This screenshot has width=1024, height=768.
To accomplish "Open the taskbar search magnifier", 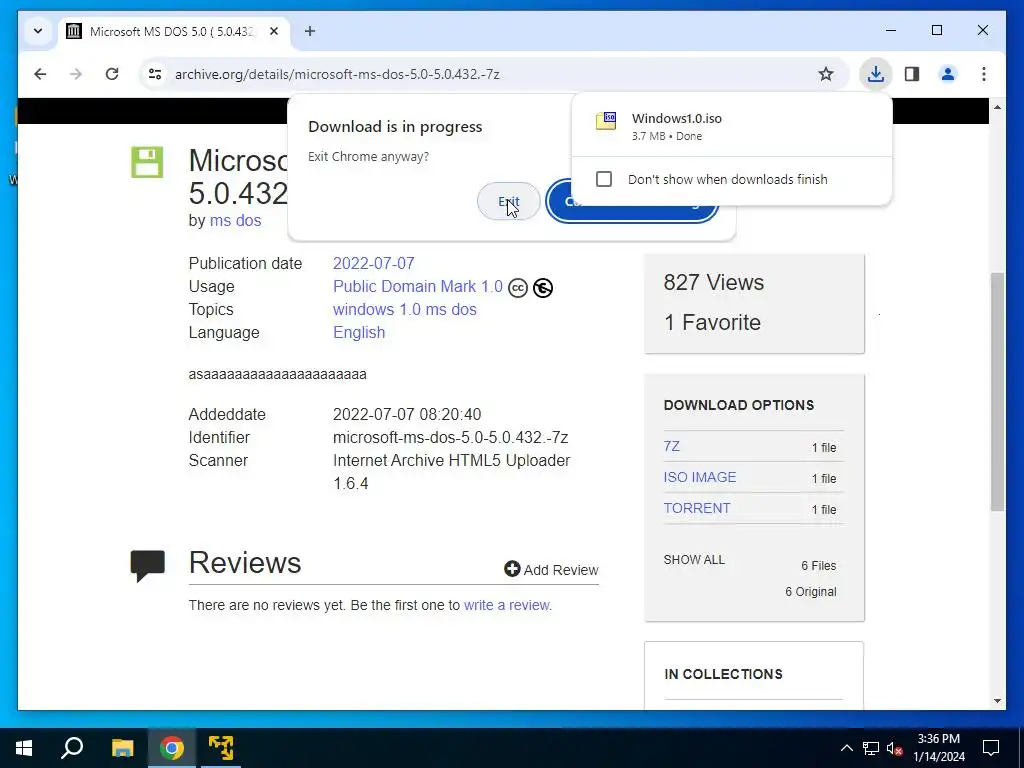I will pyautogui.click(x=72, y=748).
